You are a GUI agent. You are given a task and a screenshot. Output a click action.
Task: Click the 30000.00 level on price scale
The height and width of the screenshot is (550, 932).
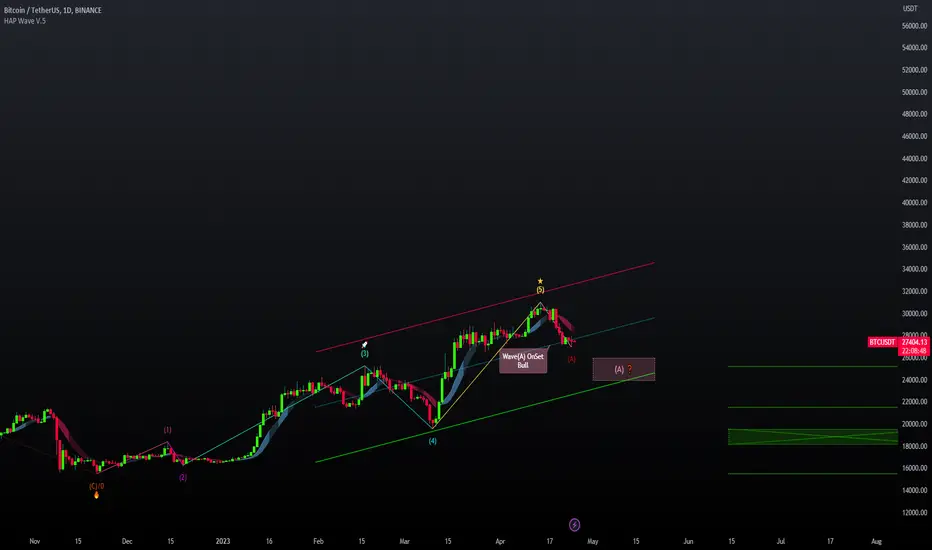pos(914,313)
